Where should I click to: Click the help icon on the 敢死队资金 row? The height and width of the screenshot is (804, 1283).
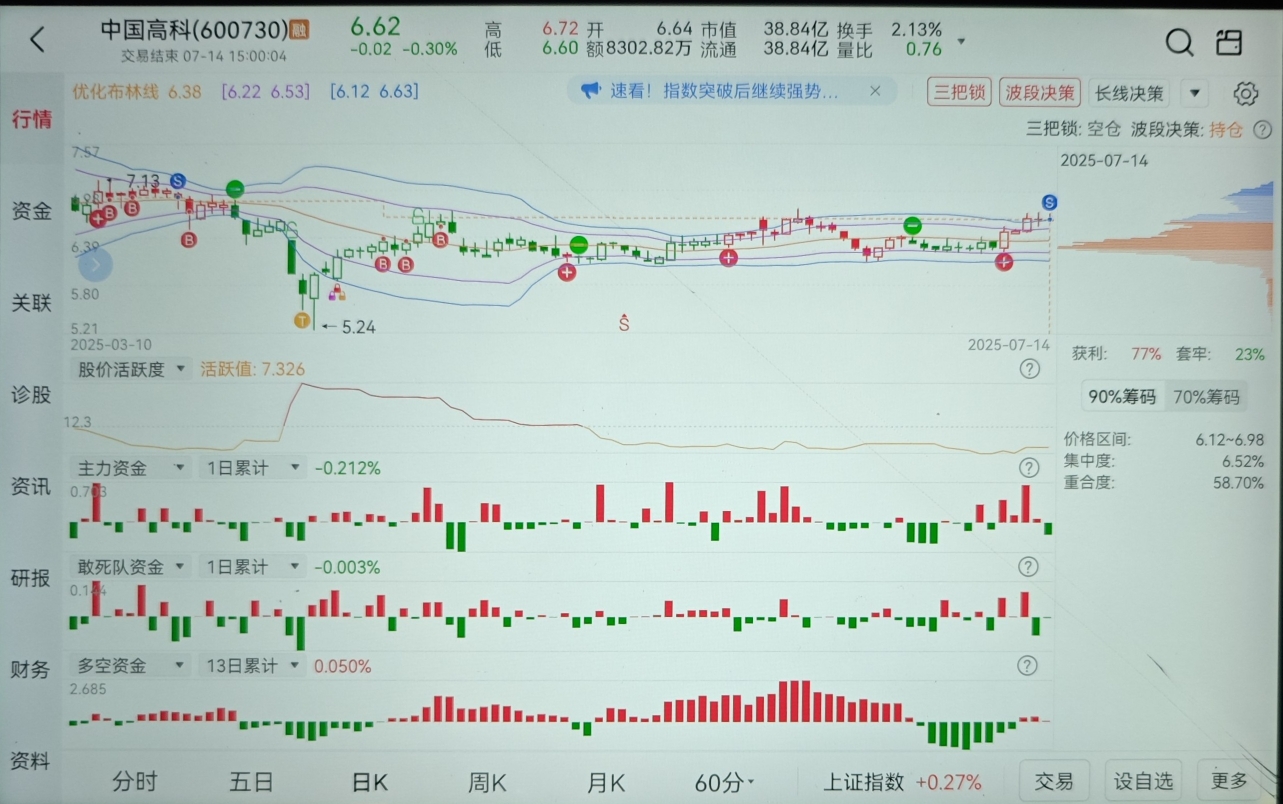[1029, 567]
